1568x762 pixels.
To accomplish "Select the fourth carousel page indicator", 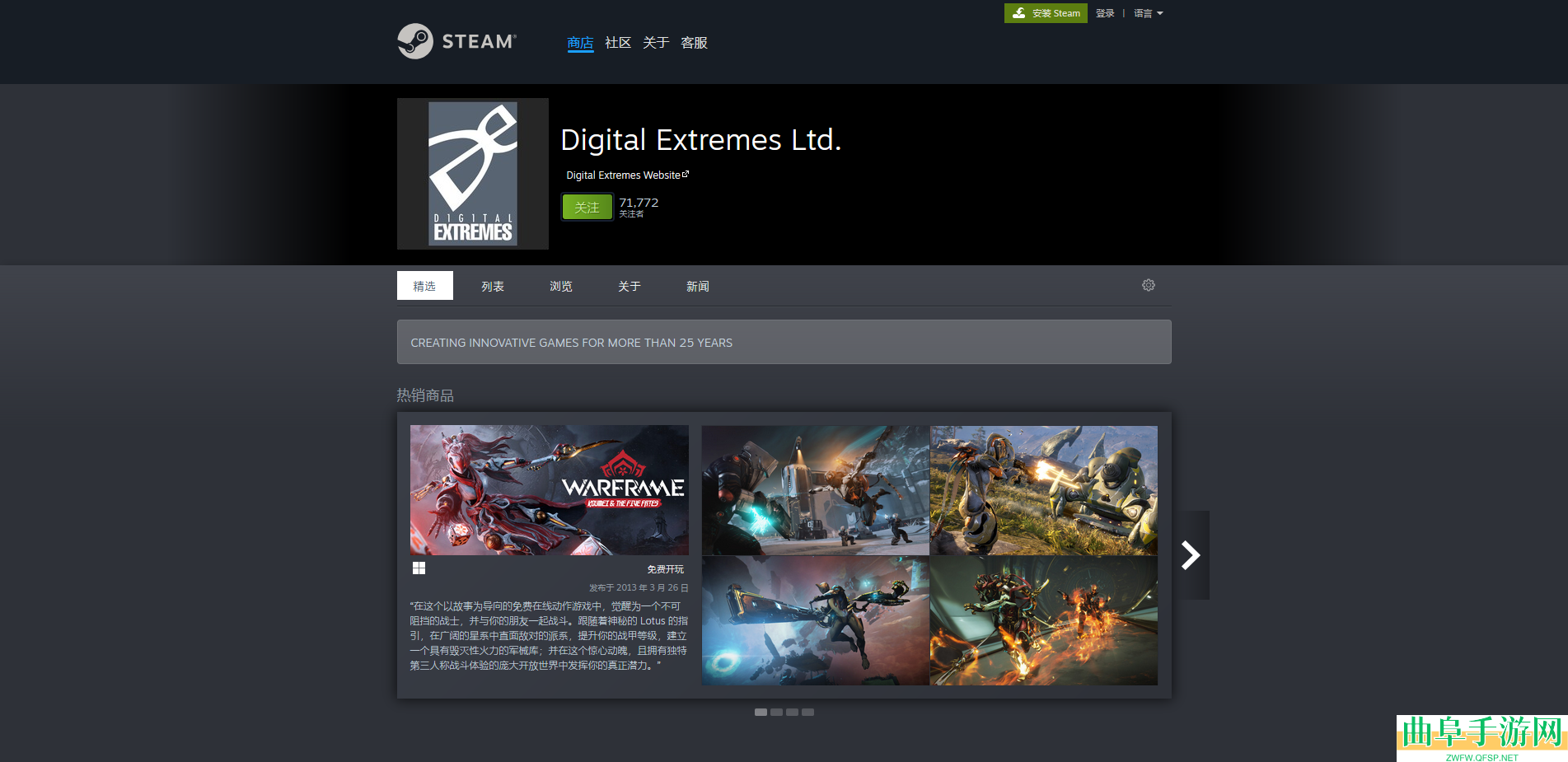I will click(807, 712).
